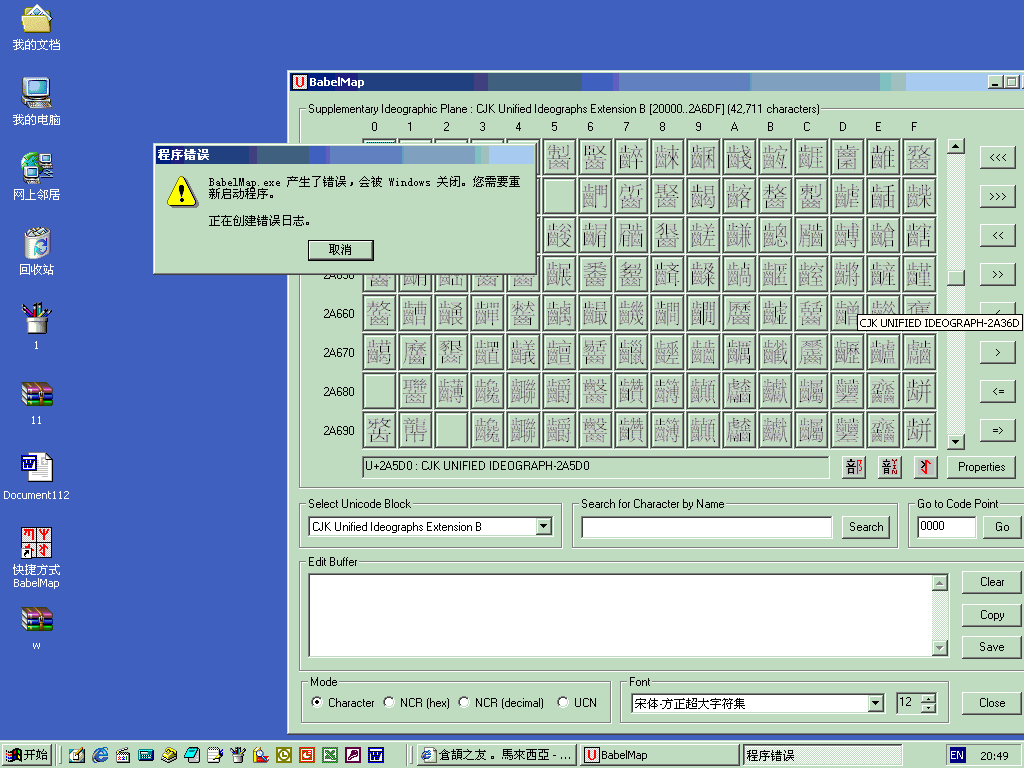Select the Document112 Word file icon
This screenshot has height=768, width=1024.
pos(37,468)
